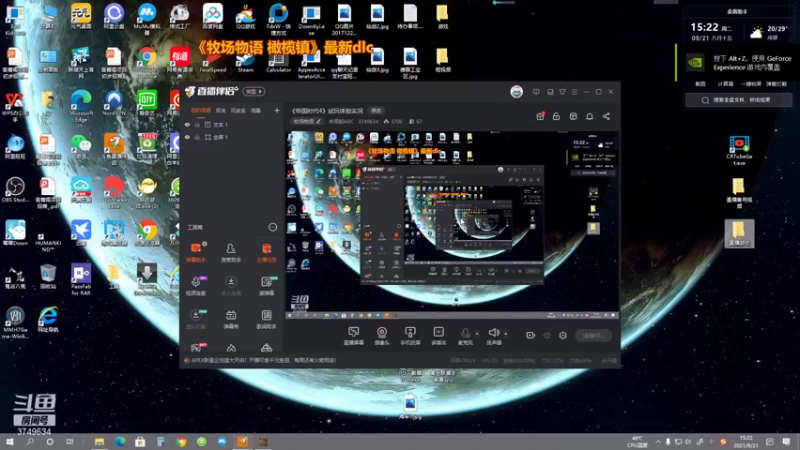Mute the 扬声器 speaker
Viewport: 800px width, 450px height.
click(493, 336)
